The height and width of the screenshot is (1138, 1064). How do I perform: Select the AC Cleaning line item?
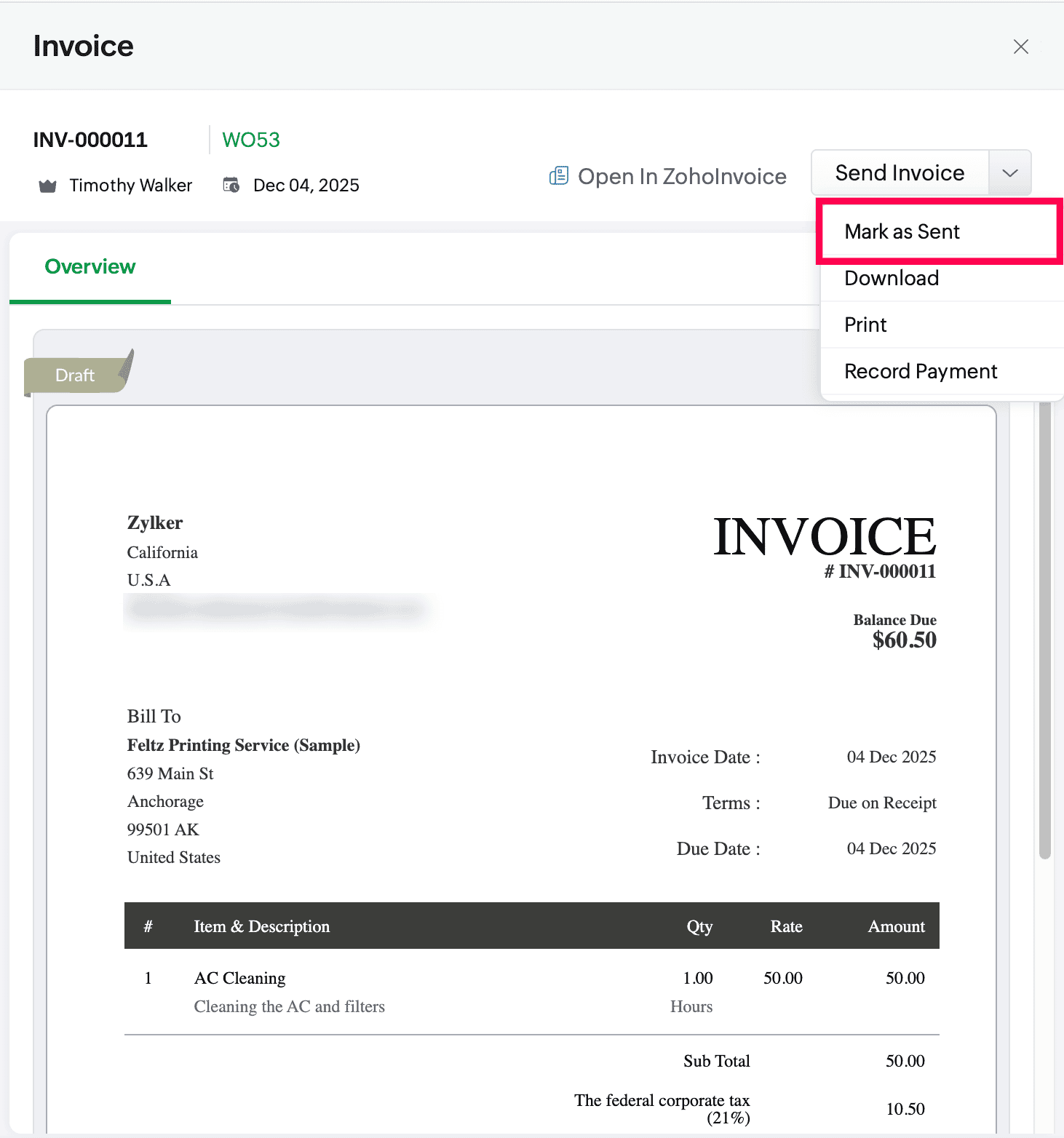pos(239,978)
